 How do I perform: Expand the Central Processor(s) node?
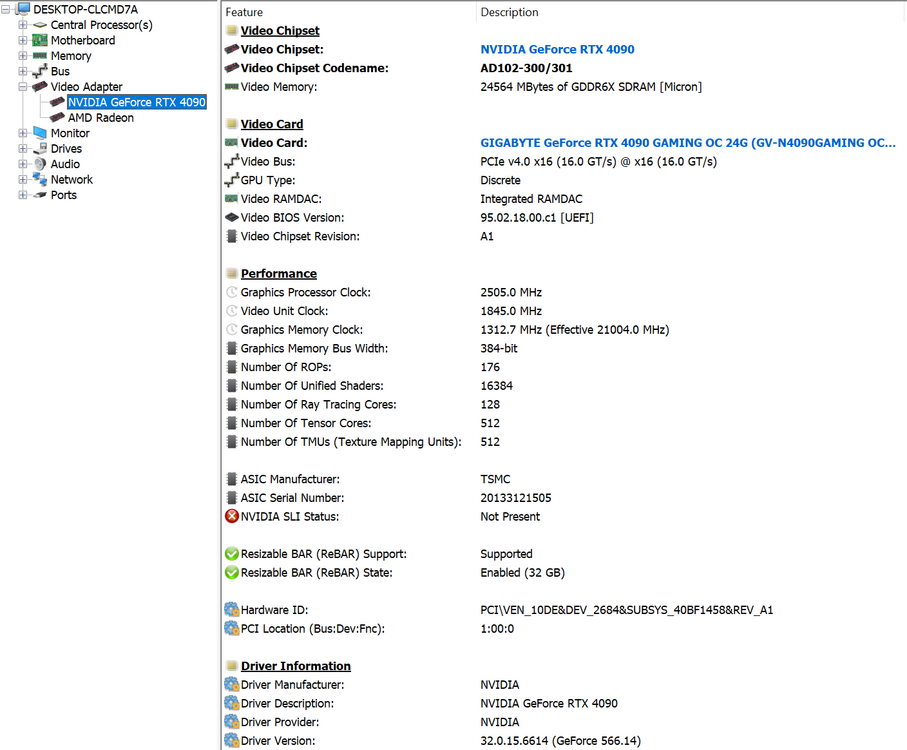click(x=23, y=25)
